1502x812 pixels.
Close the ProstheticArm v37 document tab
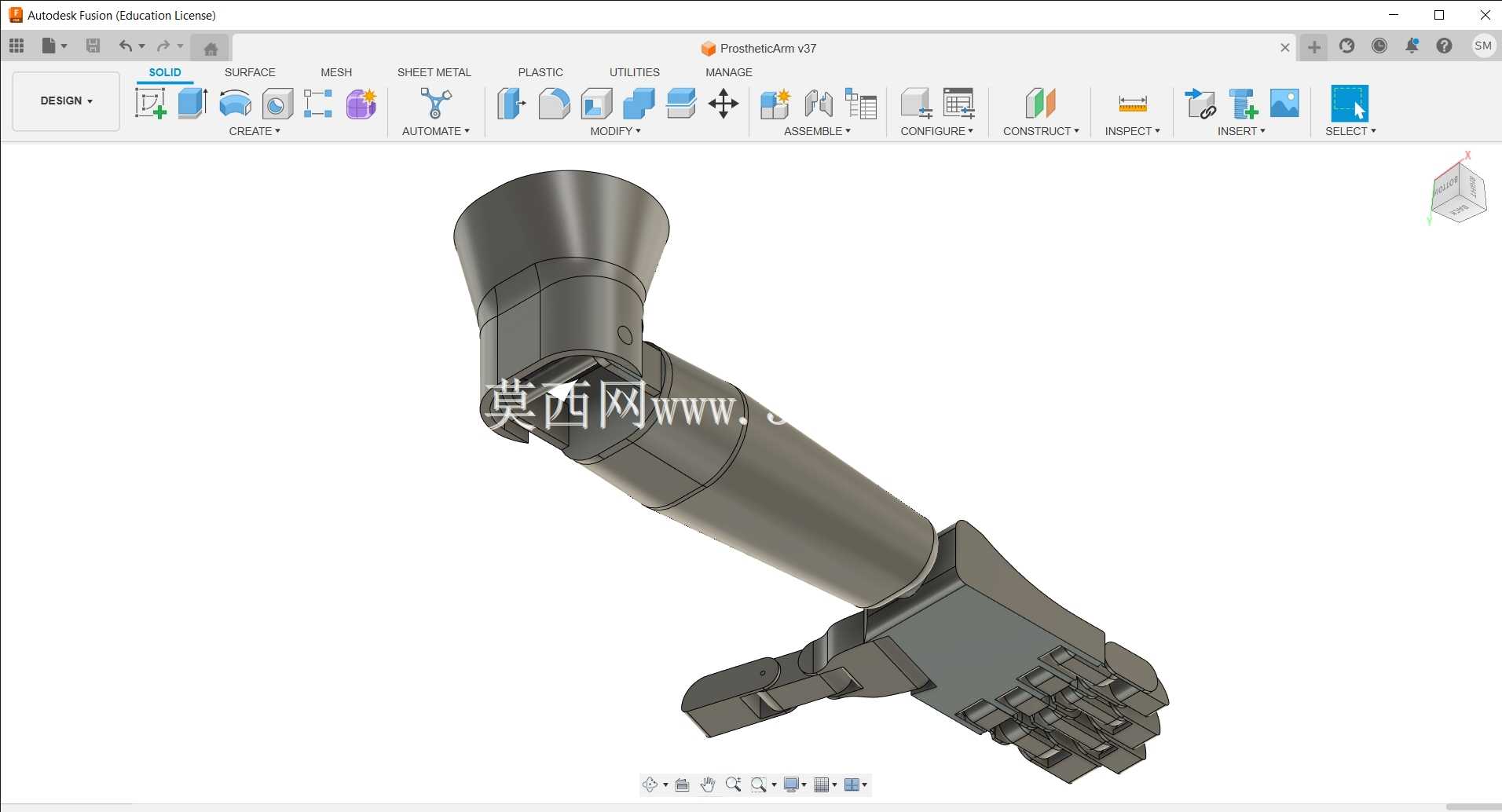[x=1285, y=48]
